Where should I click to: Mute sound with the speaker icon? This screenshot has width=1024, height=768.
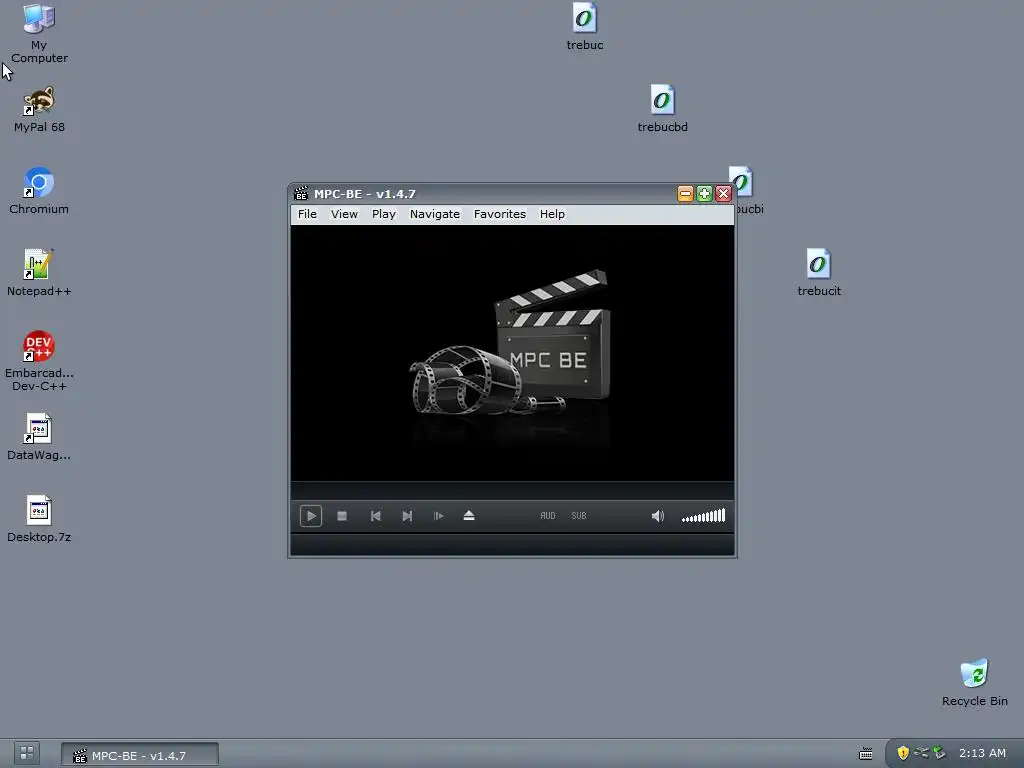(658, 516)
